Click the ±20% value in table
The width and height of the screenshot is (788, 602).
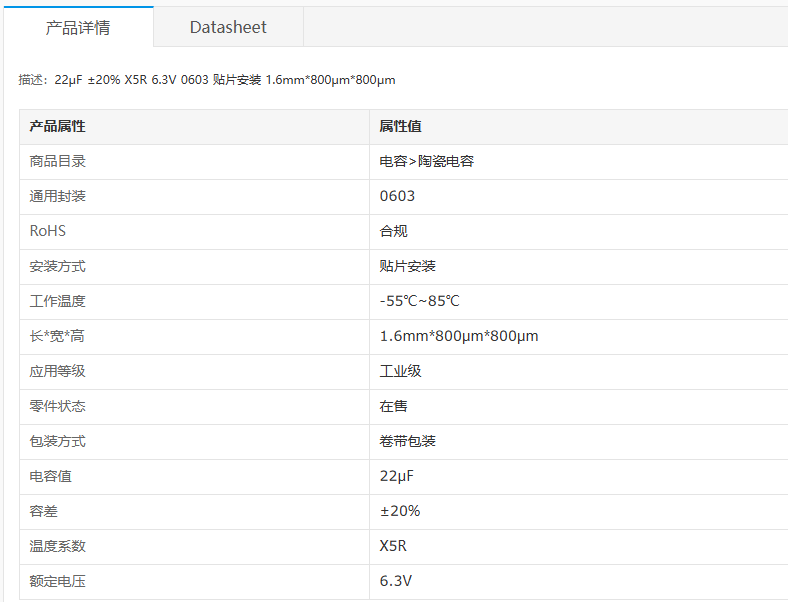(400, 511)
